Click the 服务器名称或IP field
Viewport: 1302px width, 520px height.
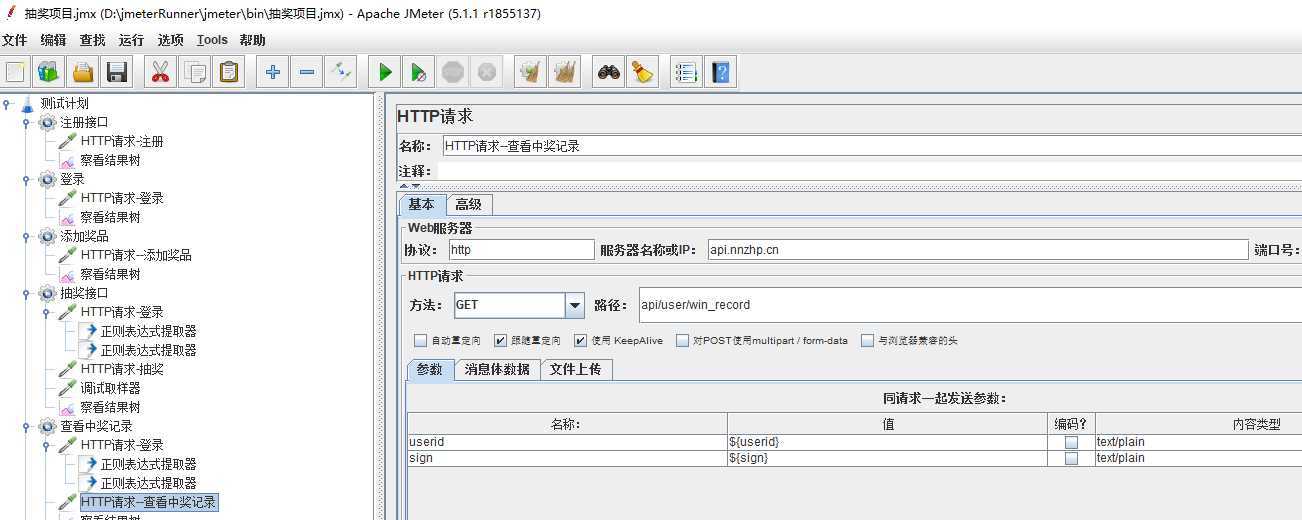pyautogui.click(x=978, y=250)
